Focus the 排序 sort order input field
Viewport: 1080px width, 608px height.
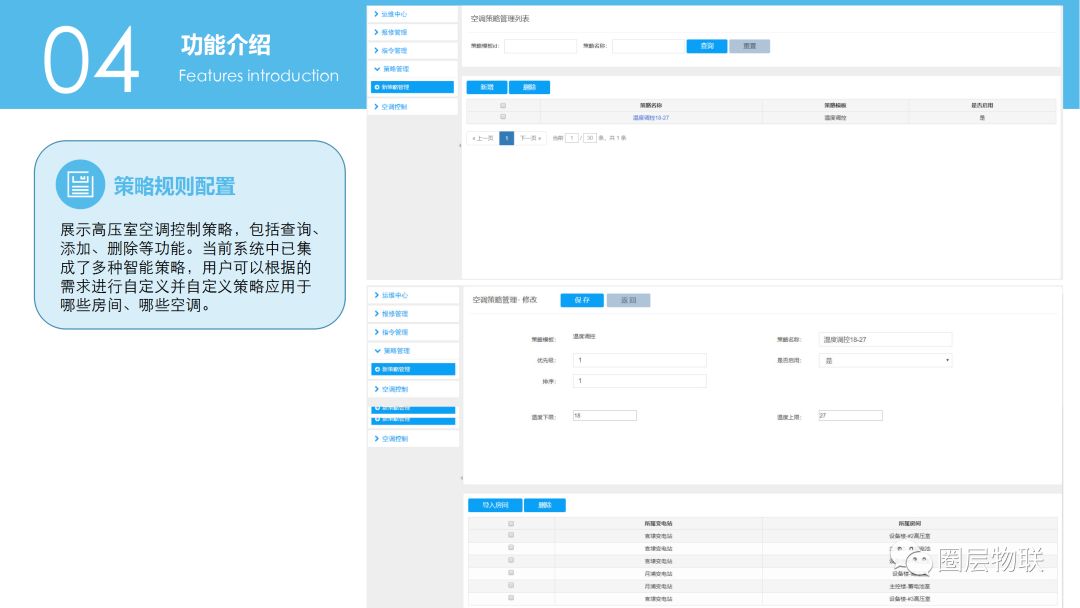(x=639, y=381)
